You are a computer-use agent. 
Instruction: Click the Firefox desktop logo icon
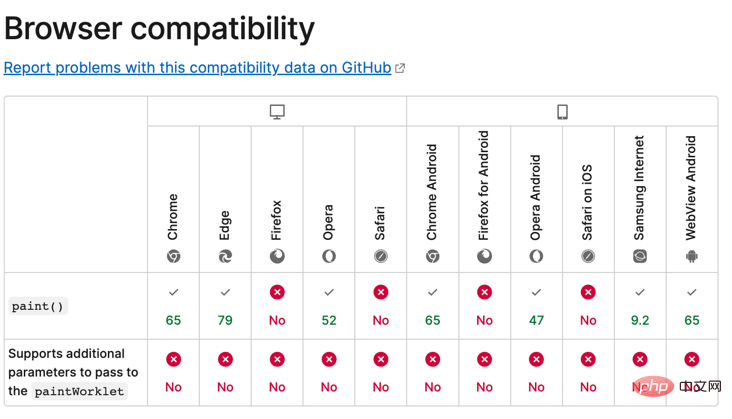point(277,256)
